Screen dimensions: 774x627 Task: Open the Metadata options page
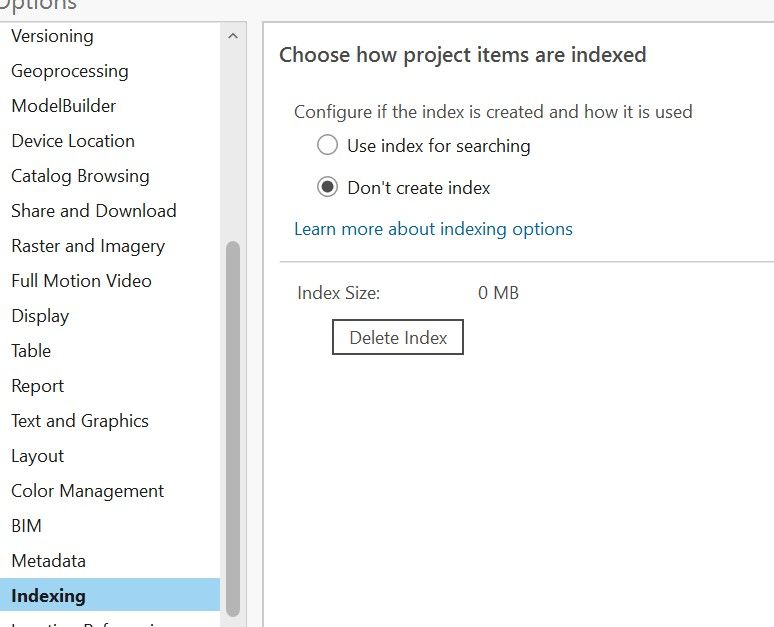pyautogui.click(x=48, y=561)
